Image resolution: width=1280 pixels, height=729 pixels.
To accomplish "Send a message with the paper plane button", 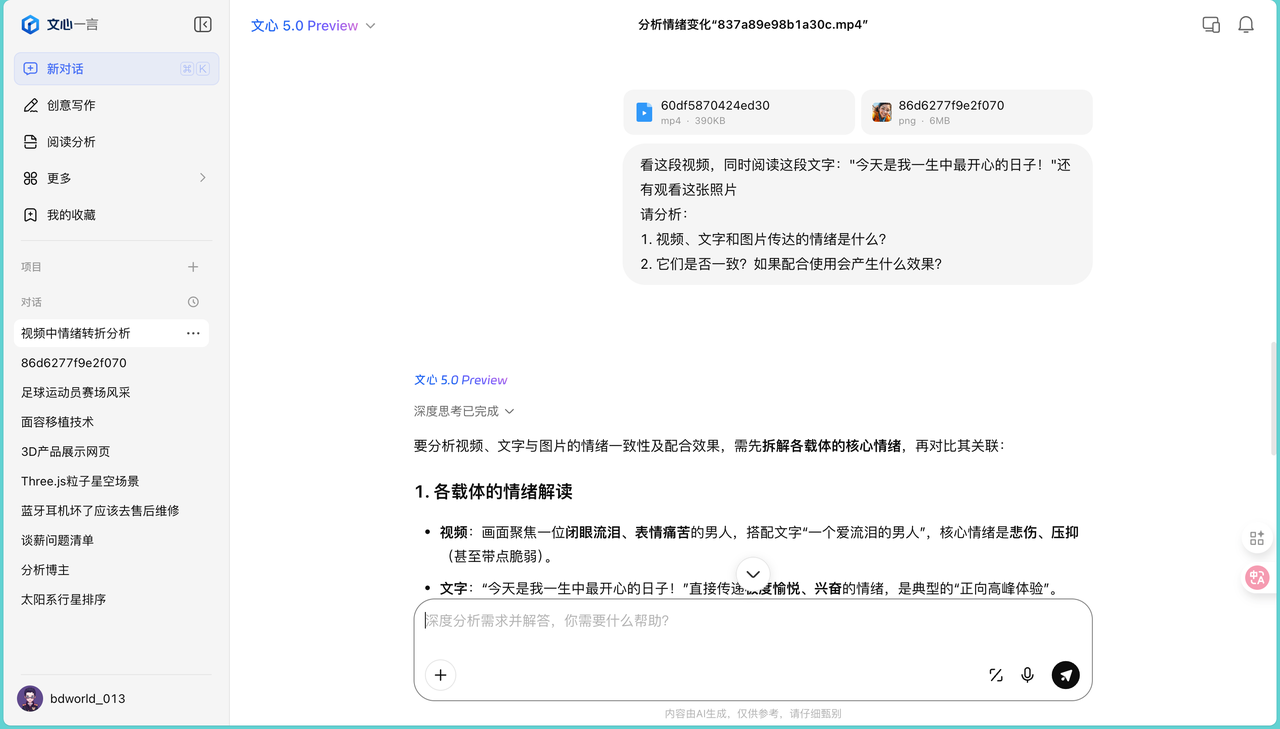I will [1065, 675].
